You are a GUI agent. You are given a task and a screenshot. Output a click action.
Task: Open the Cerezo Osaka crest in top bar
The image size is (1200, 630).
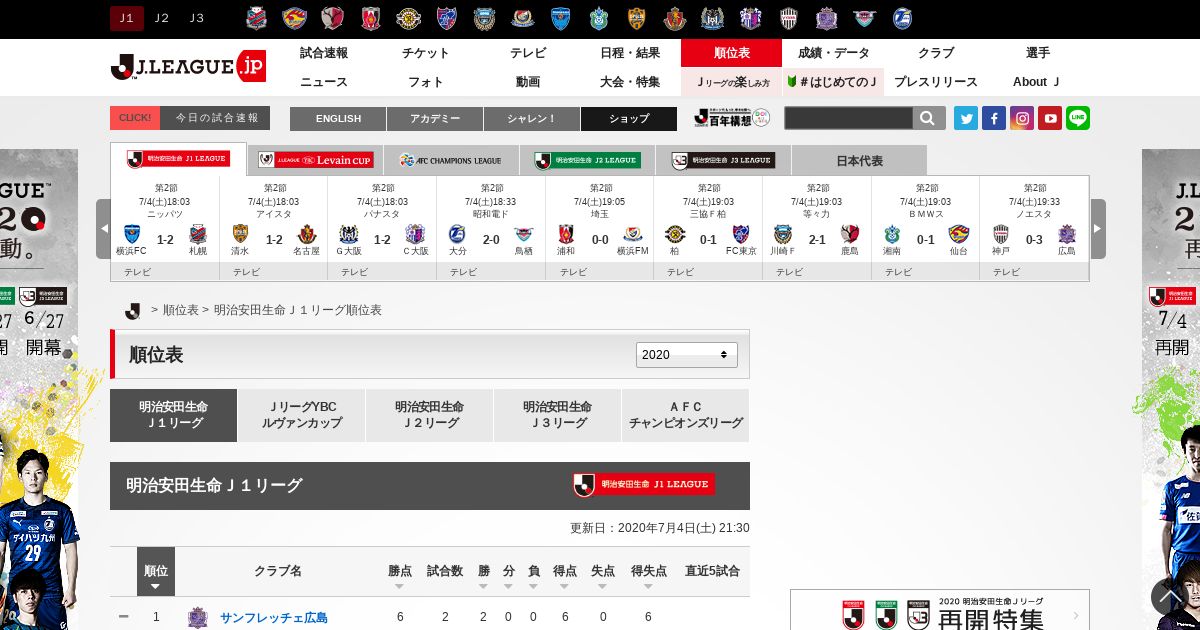[751, 18]
